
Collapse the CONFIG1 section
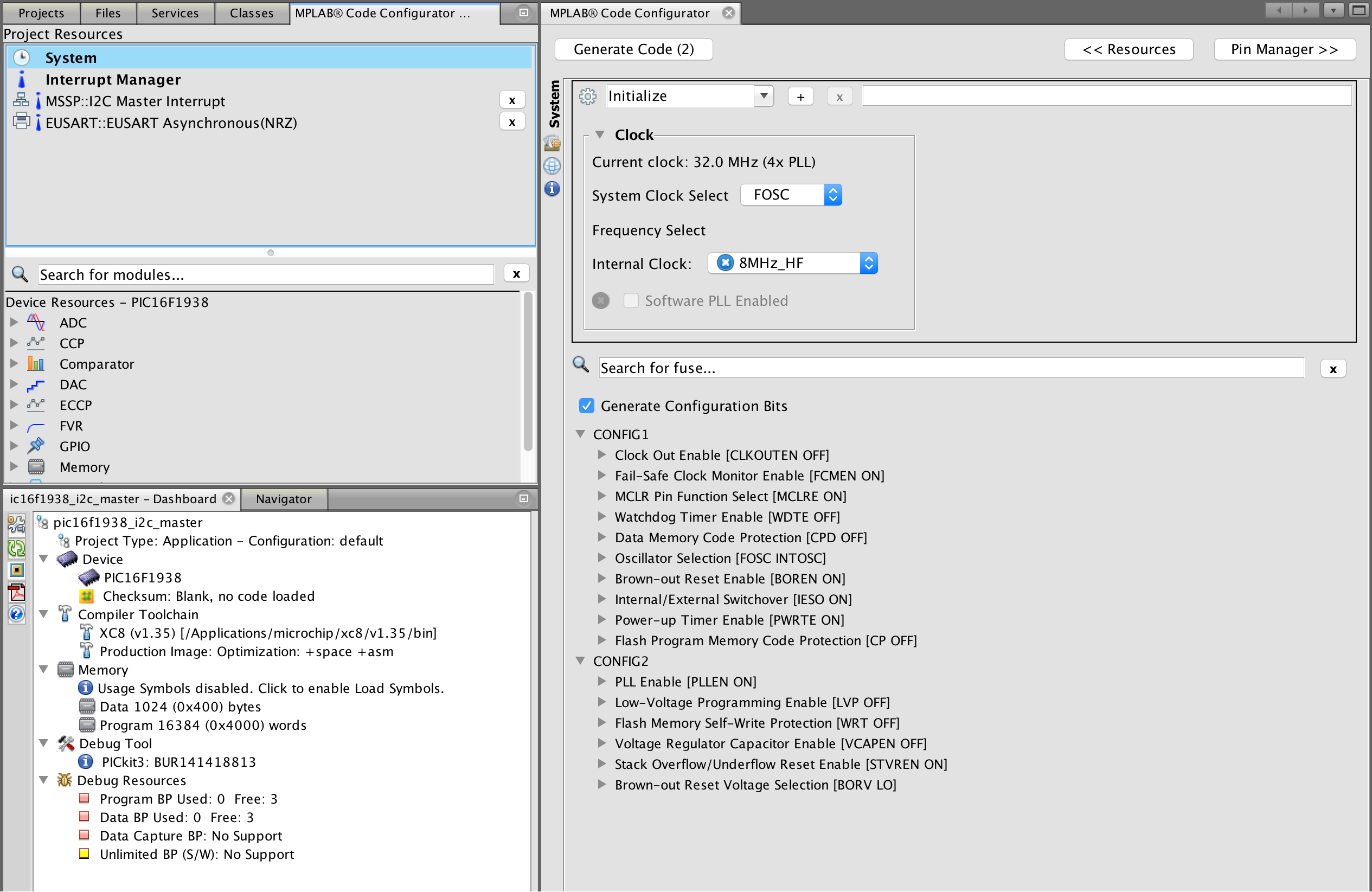tap(580, 434)
